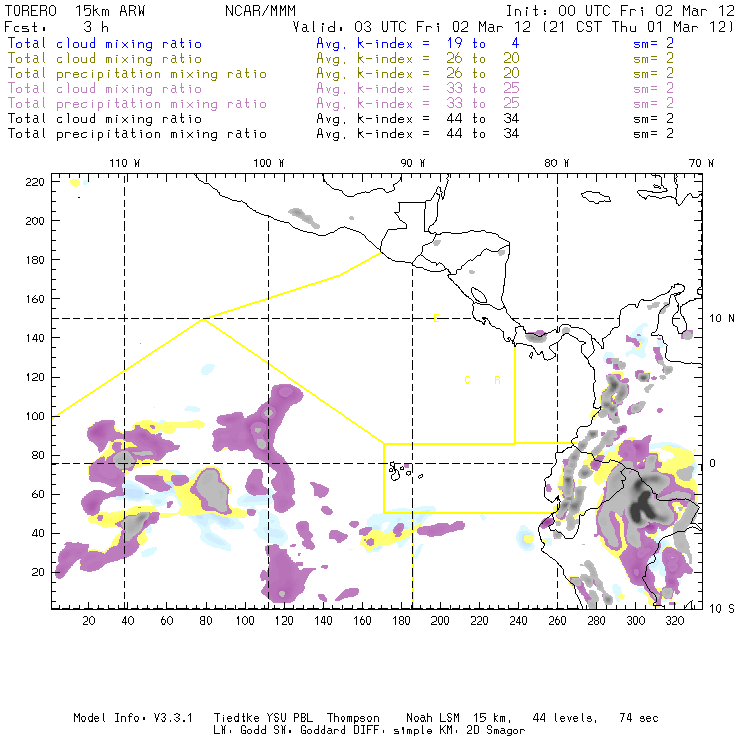The image size is (740, 740).
Task: Click the "Fcst: 3 h" forecast label
Action: (57, 27)
